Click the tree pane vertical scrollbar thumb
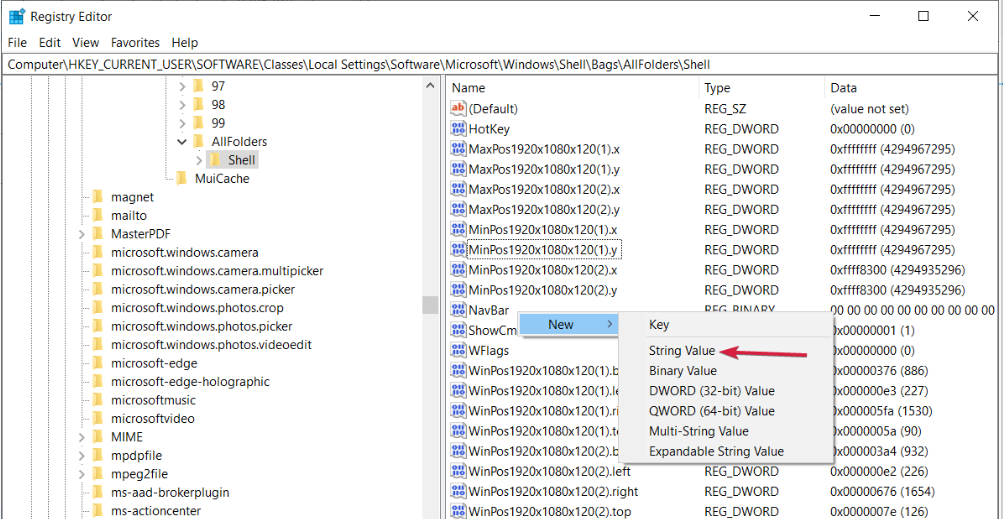1003x519 pixels. (430, 305)
